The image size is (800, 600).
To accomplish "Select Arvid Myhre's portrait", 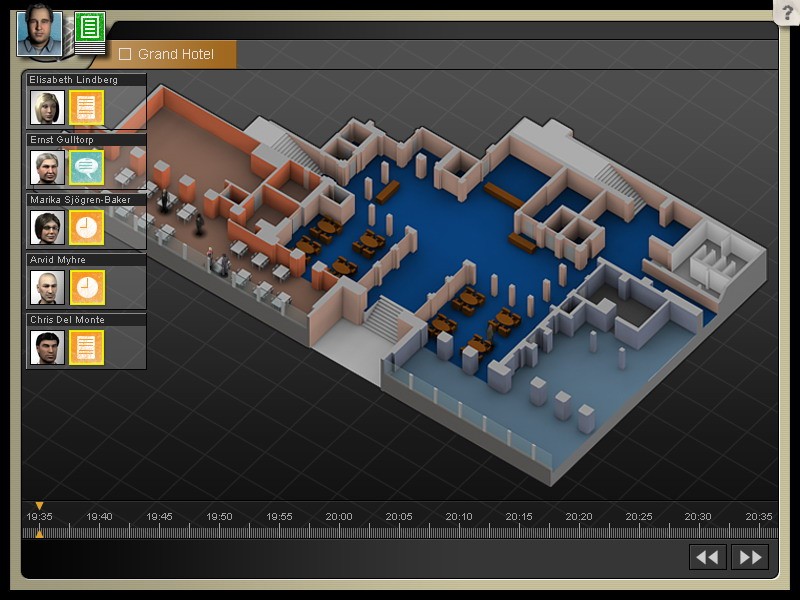I will coord(47,287).
